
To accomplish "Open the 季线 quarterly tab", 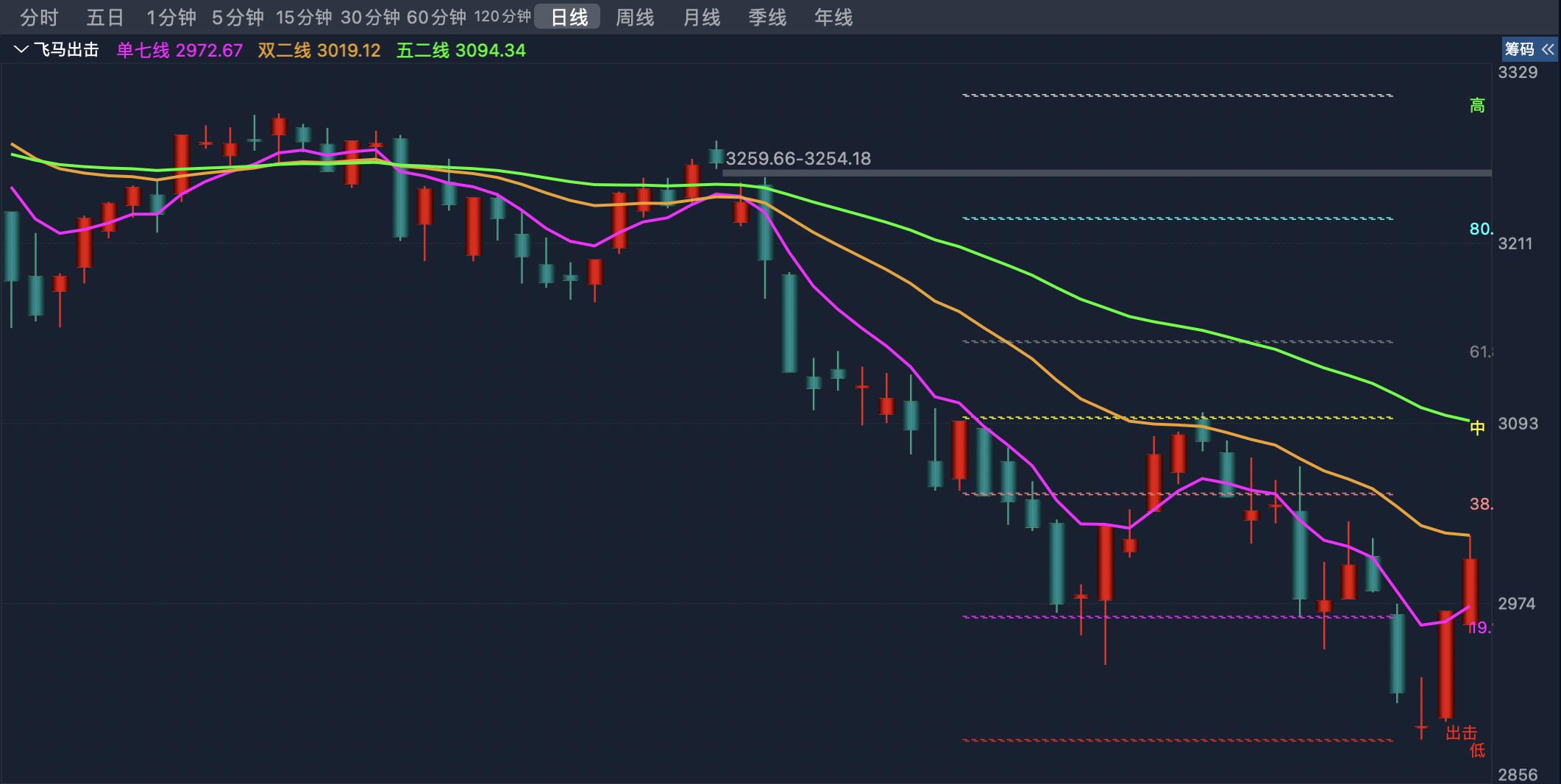I will click(x=767, y=17).
